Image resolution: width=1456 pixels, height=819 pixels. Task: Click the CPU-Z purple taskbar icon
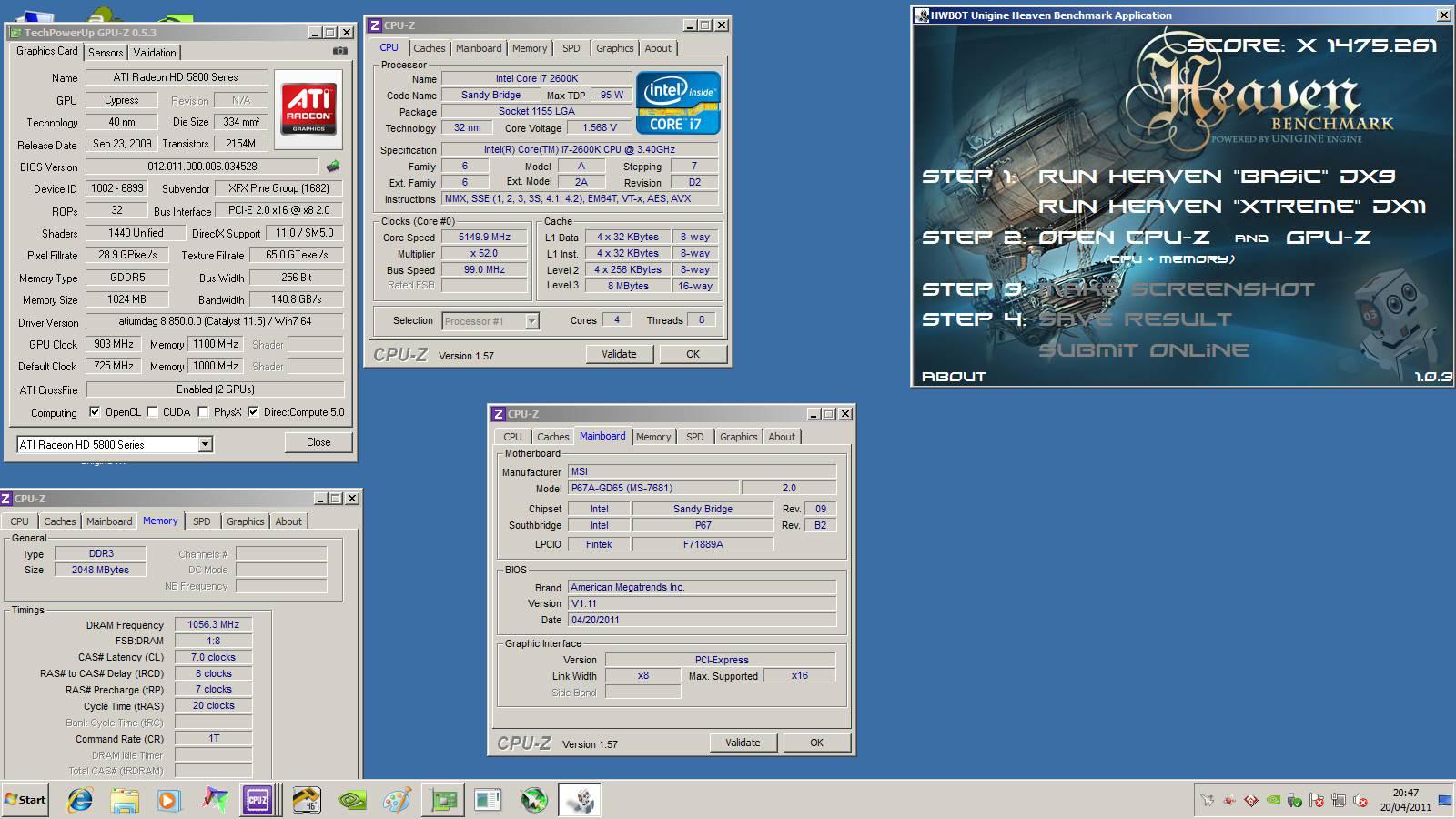[x=258, y=800]
